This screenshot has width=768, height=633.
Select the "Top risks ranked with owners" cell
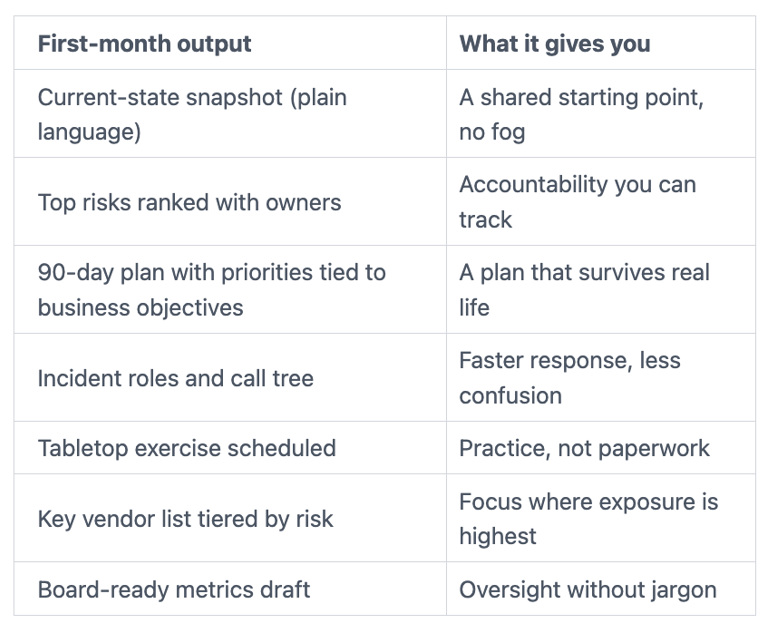point(189,202)
